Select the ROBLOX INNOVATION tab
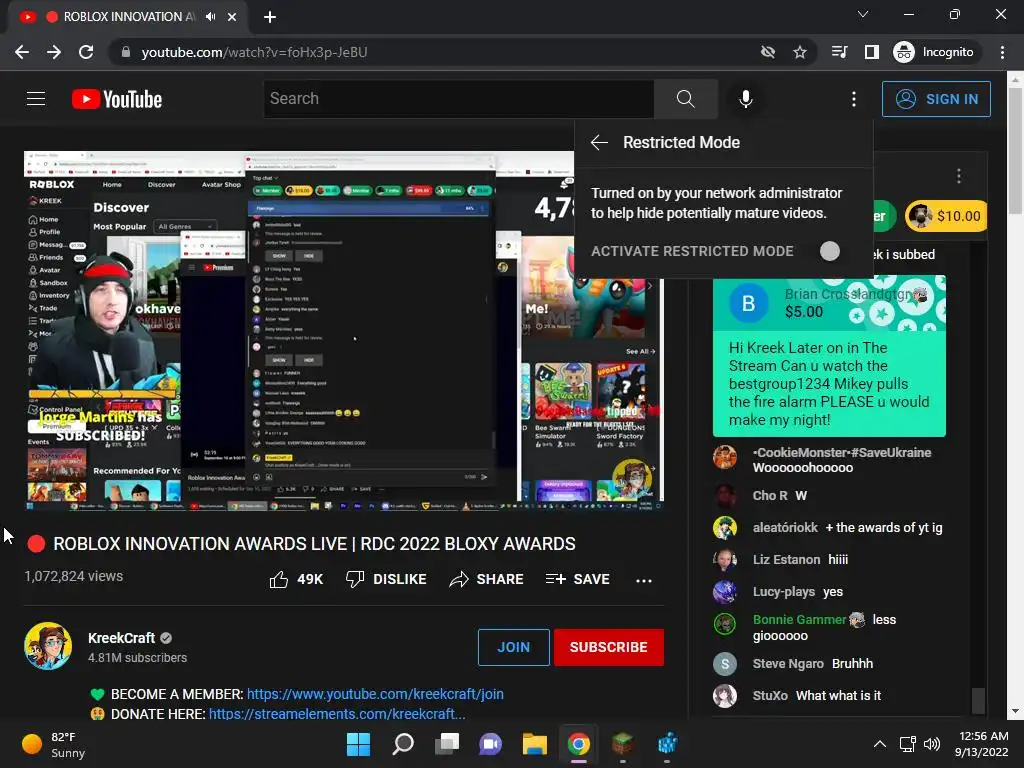The height and width of the screenshot is (768, 1024). 127,17
